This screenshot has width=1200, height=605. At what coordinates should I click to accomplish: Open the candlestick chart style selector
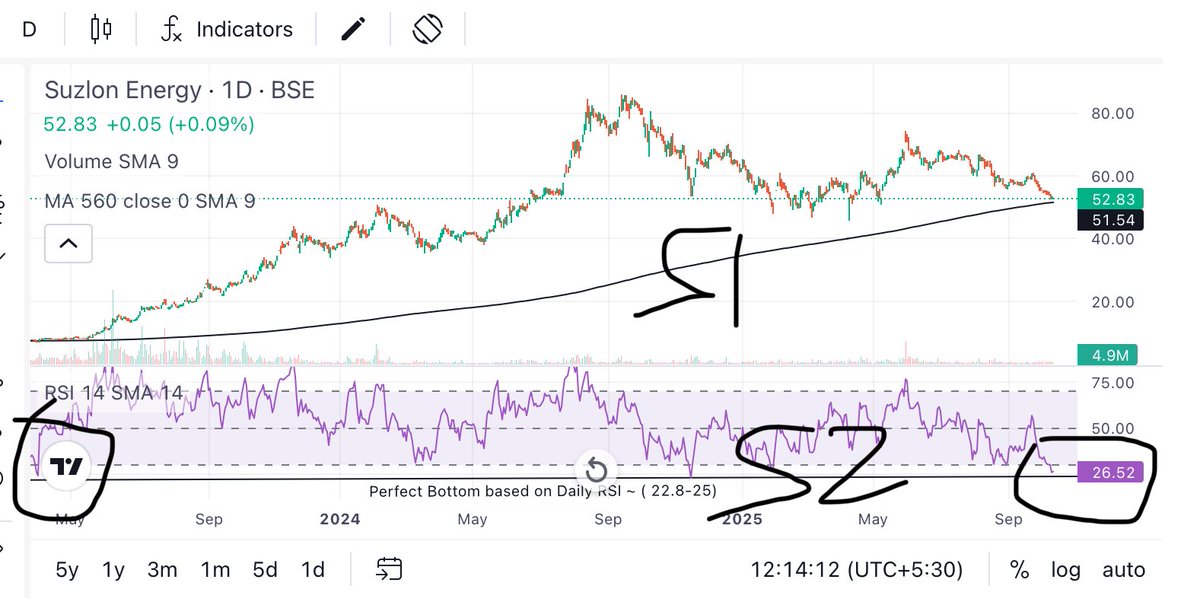point(101,29)
